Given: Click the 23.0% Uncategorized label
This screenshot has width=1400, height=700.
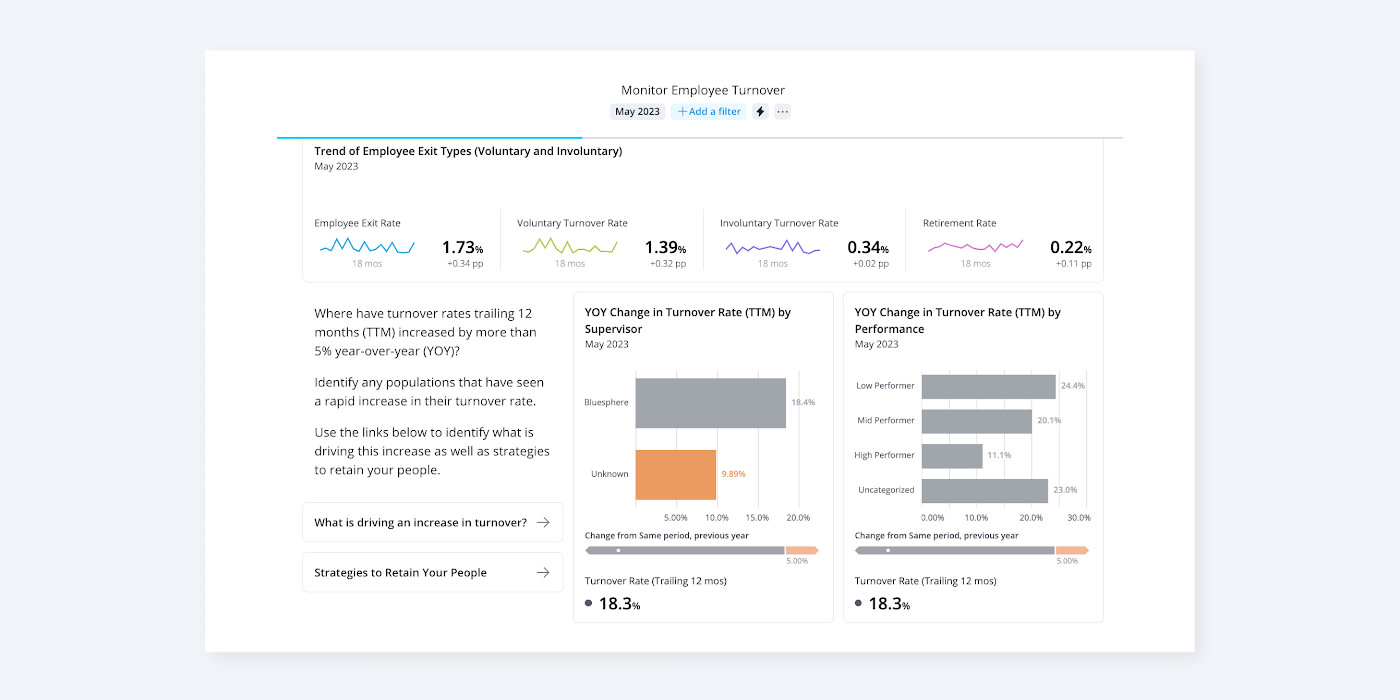Looking at the screenshot, I should coord(1065,491).
